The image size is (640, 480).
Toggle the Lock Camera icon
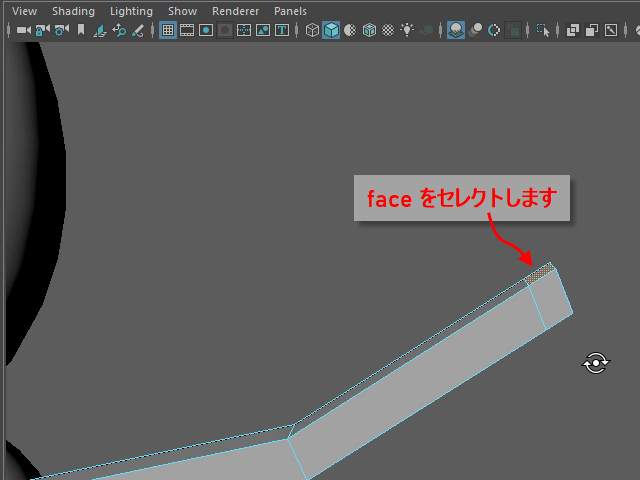43,30
